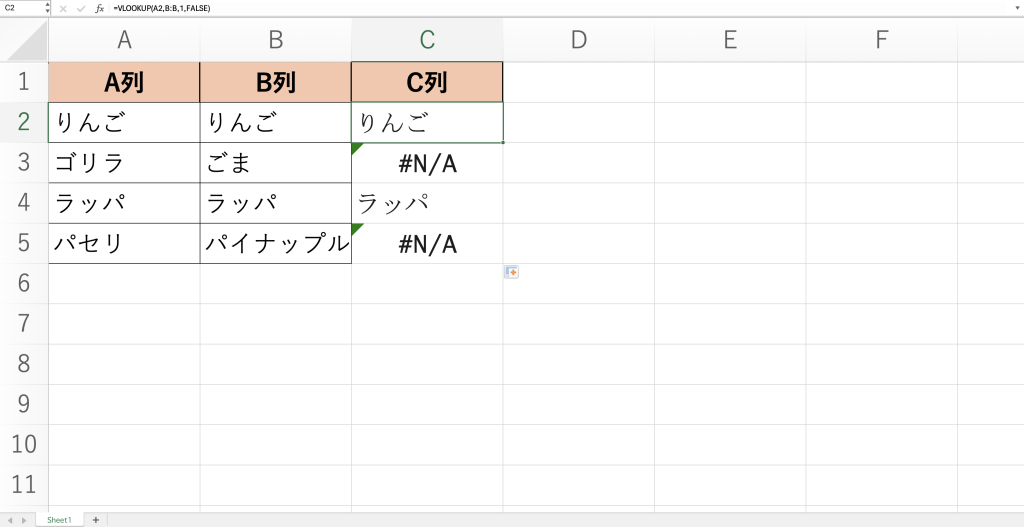Click the Auto Fill Options icon below C5

tap(511, 271)
